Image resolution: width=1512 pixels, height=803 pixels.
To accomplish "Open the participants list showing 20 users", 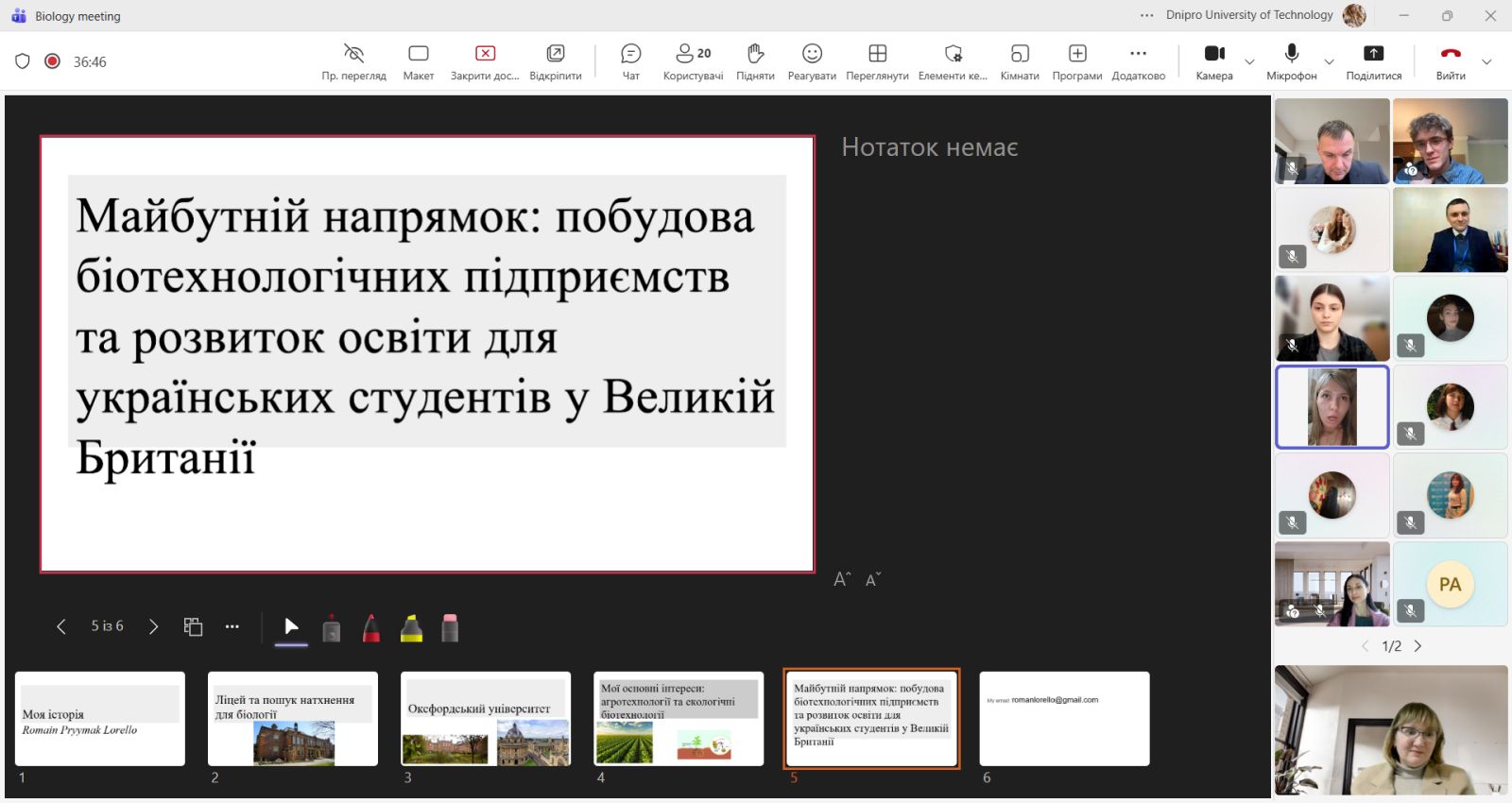I will click(693, 61).
